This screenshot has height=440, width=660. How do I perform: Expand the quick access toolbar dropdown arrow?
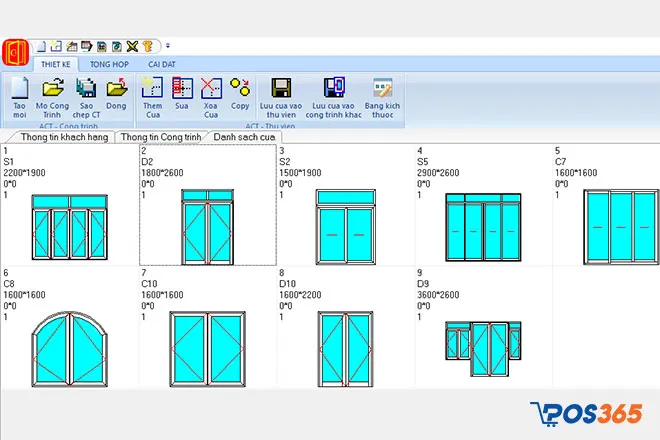168,46
